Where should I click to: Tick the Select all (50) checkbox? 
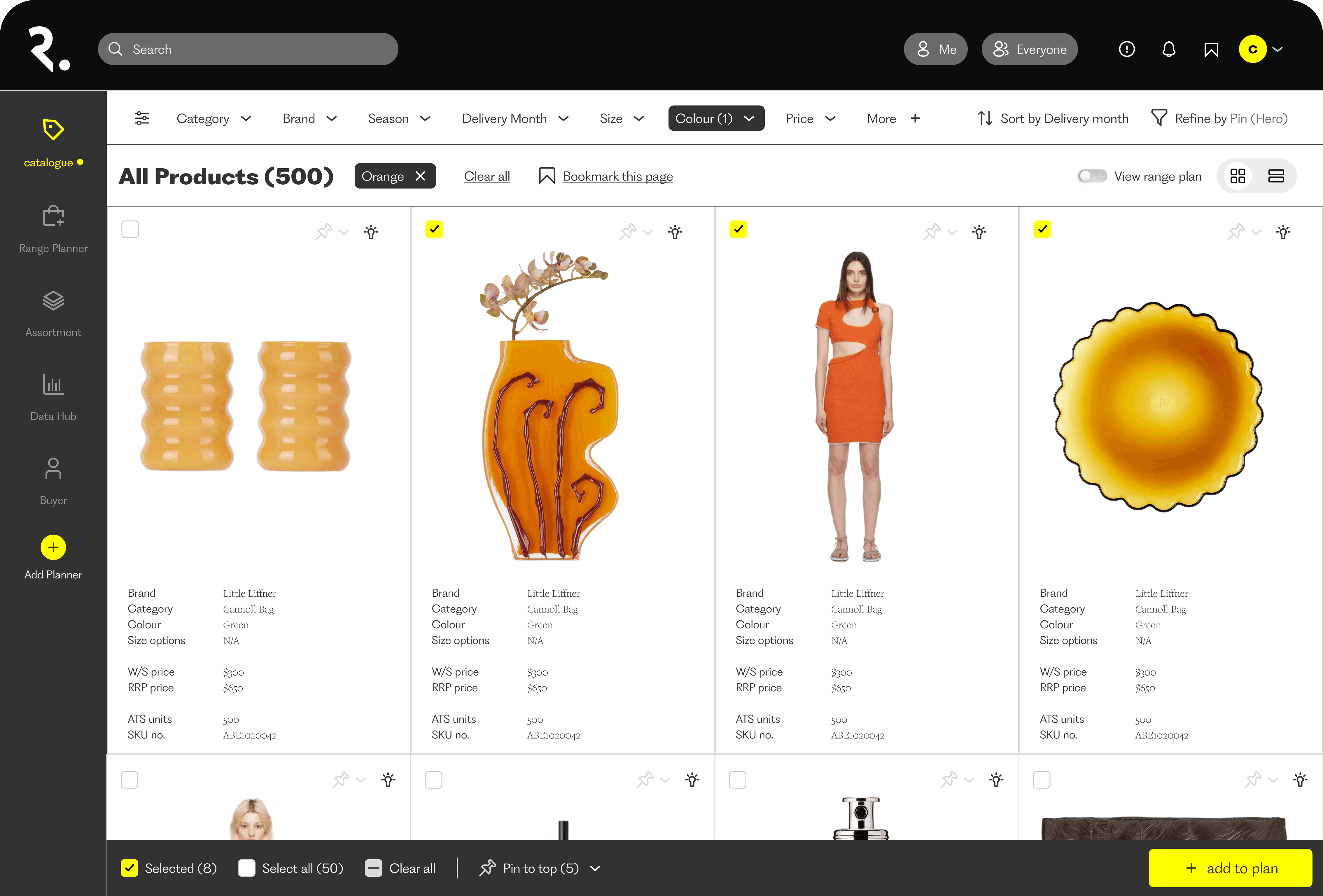point(246,868)
